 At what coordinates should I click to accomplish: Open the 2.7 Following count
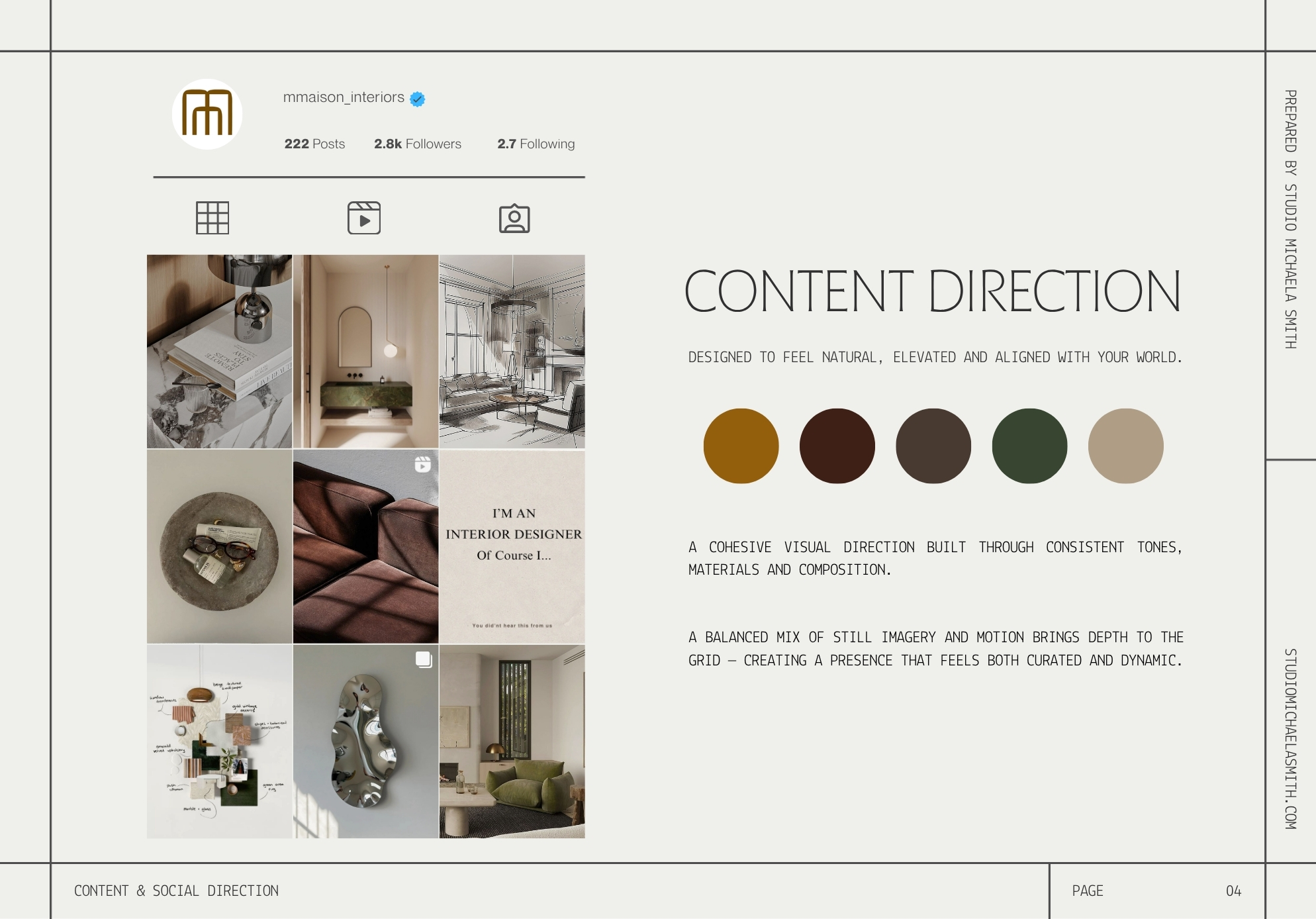[x=536, y=144]
